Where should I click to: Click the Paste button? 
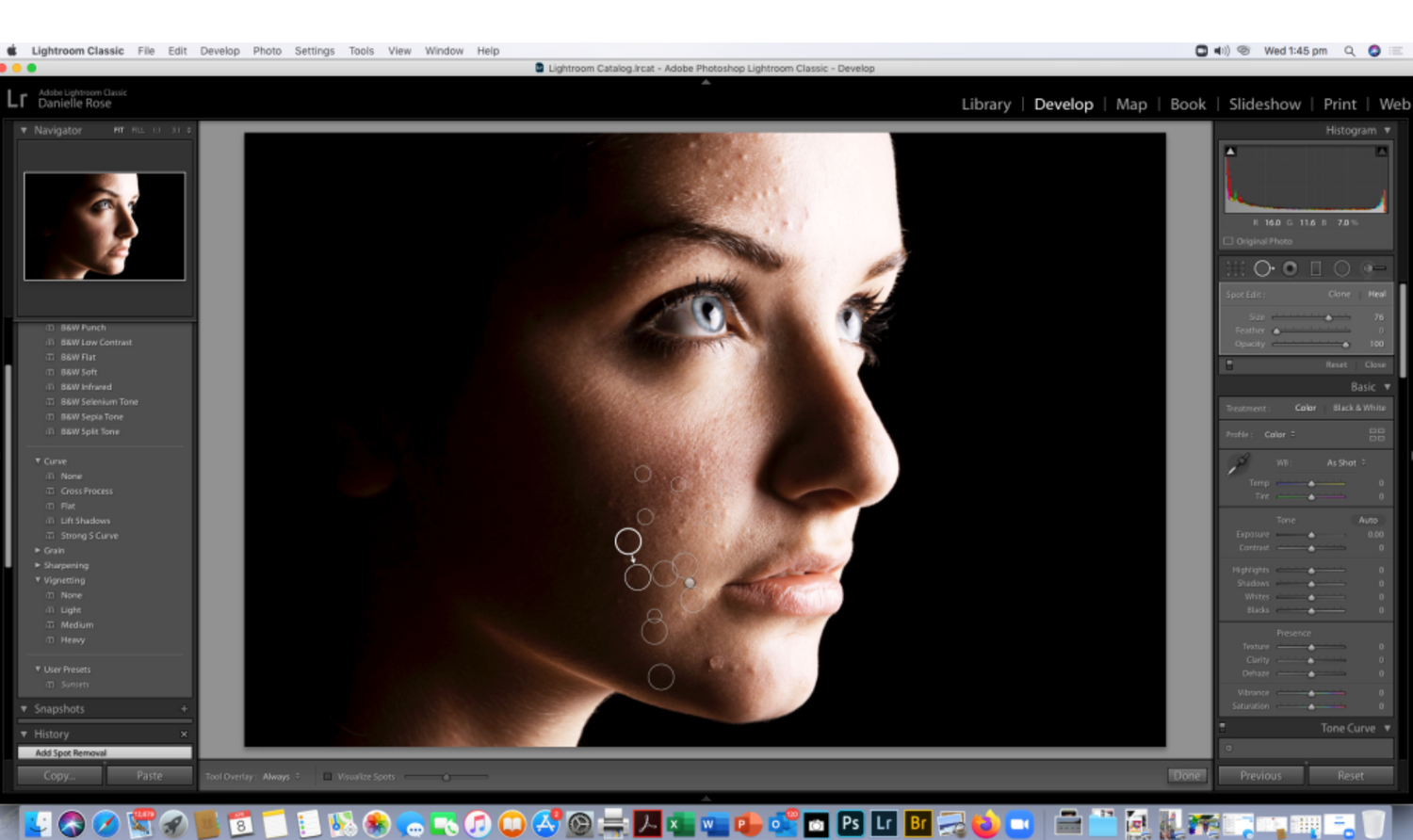pos(149,776)
